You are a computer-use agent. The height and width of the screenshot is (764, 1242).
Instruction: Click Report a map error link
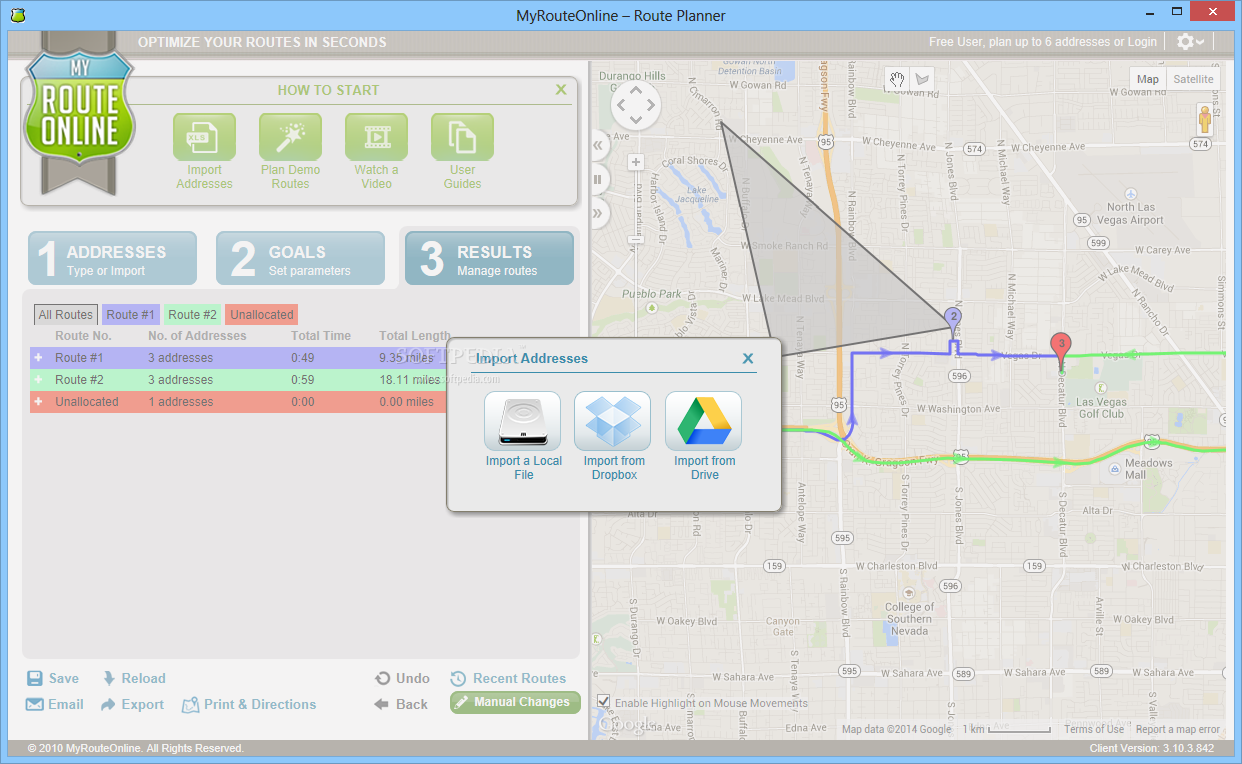tap(1178, 729)
